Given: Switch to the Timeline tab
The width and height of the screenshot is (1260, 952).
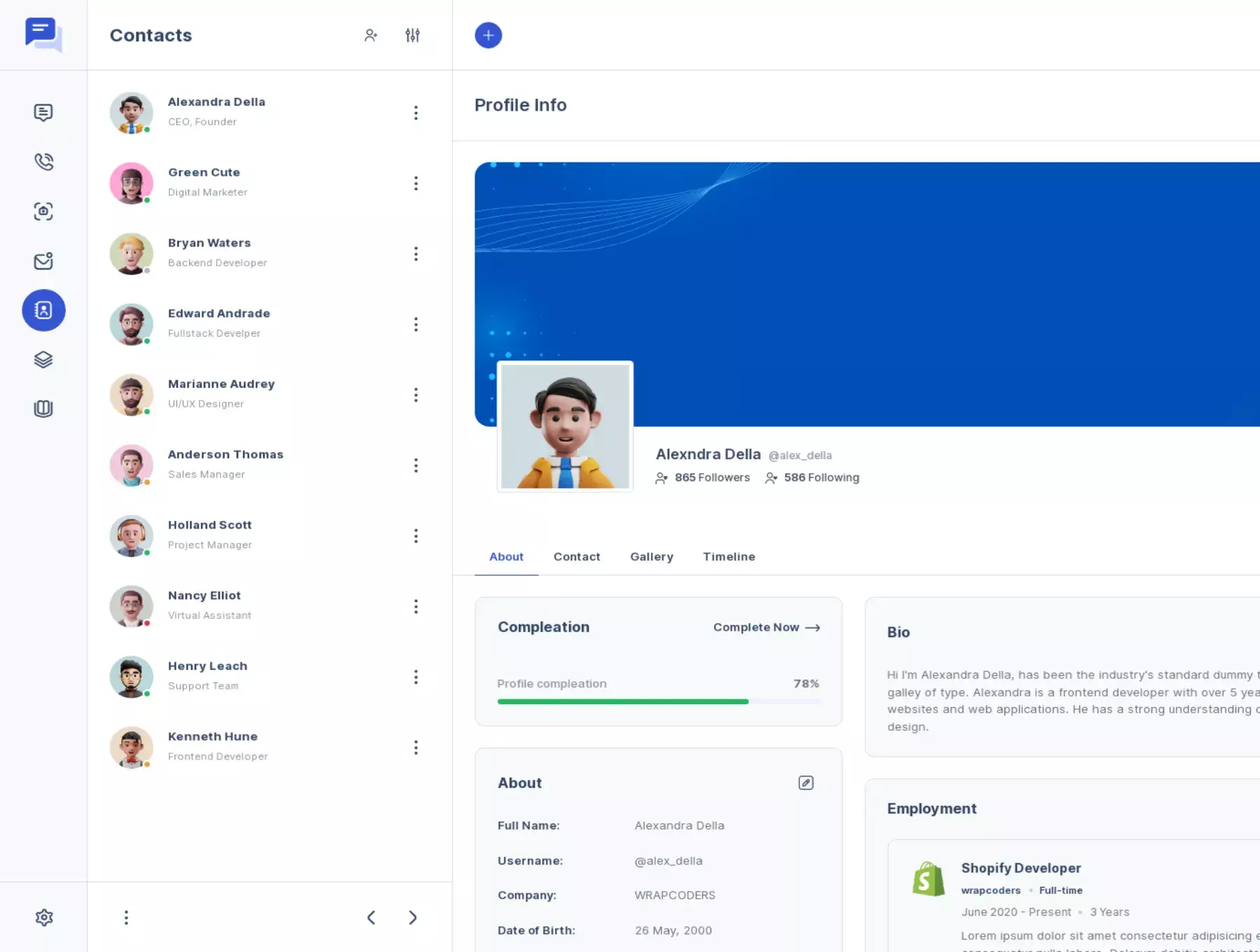Looking at the screenshot, I should (x=729, y=556).
